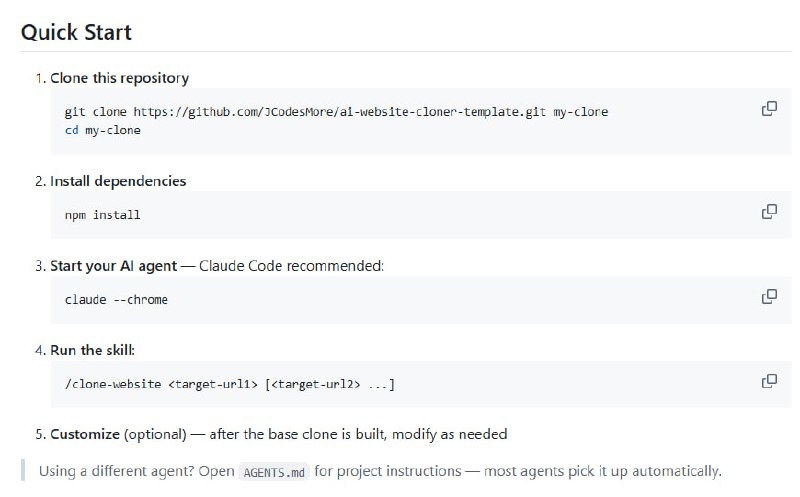Viewport: 800px width, 497px height.
Task: Click the '[<target-url2> ...]' optional argument
Action: [x=330, y=384]
